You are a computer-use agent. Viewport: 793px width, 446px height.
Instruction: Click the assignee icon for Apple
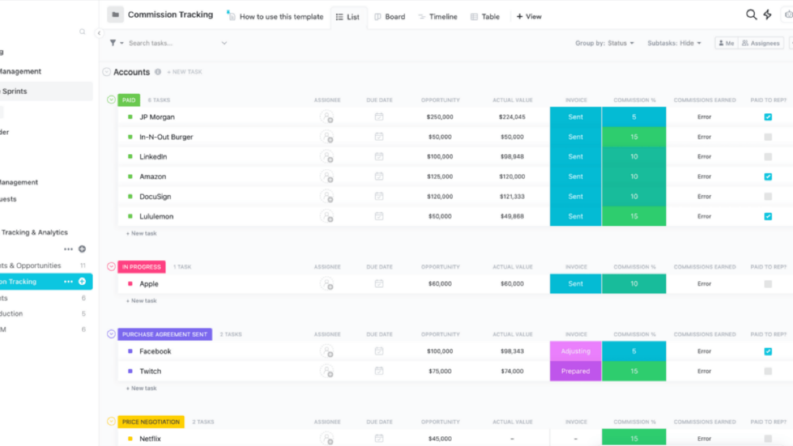pos(327,284)
